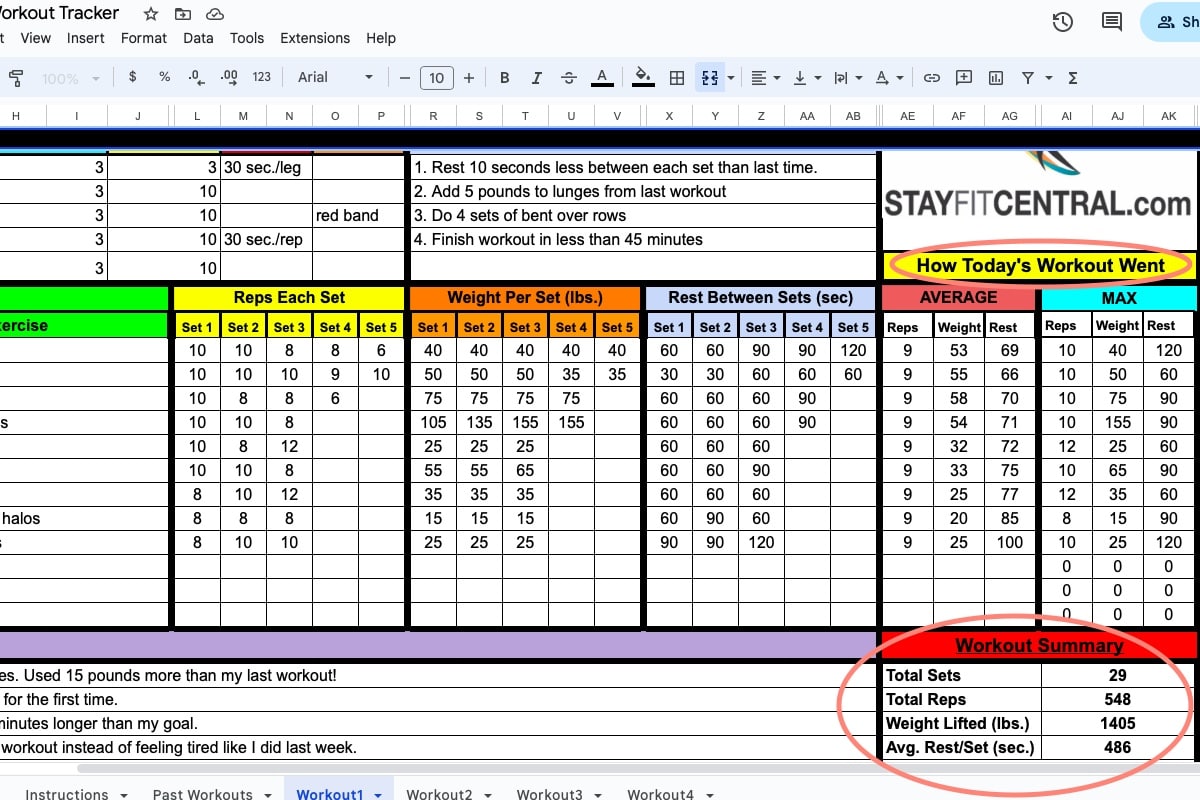The height and width of the screenshot is (800, 1200).
Task: Open the fill color picker
Action: pos(644,78)
